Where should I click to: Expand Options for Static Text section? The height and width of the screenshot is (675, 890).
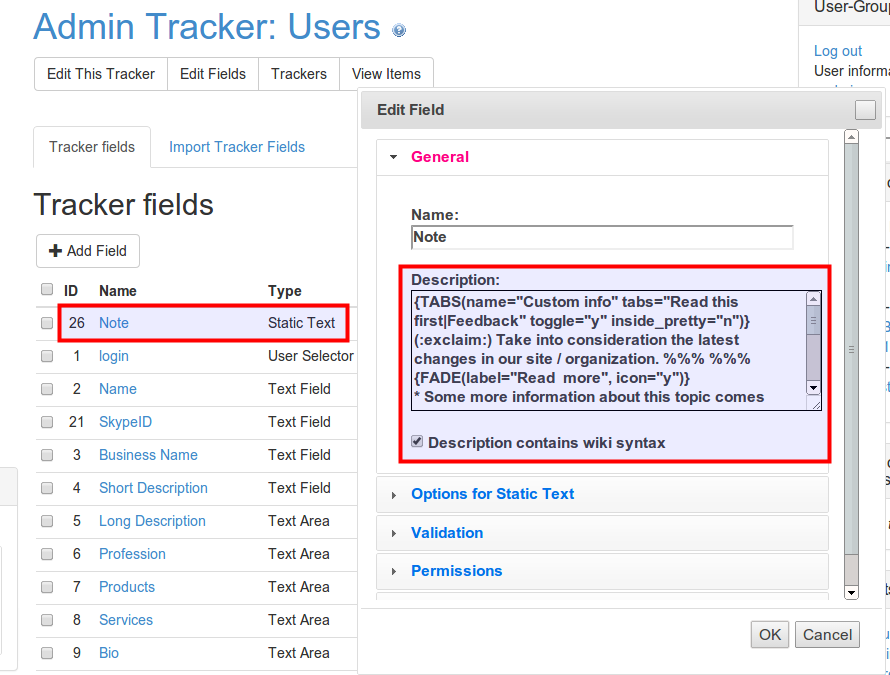(x=492, y=494)
